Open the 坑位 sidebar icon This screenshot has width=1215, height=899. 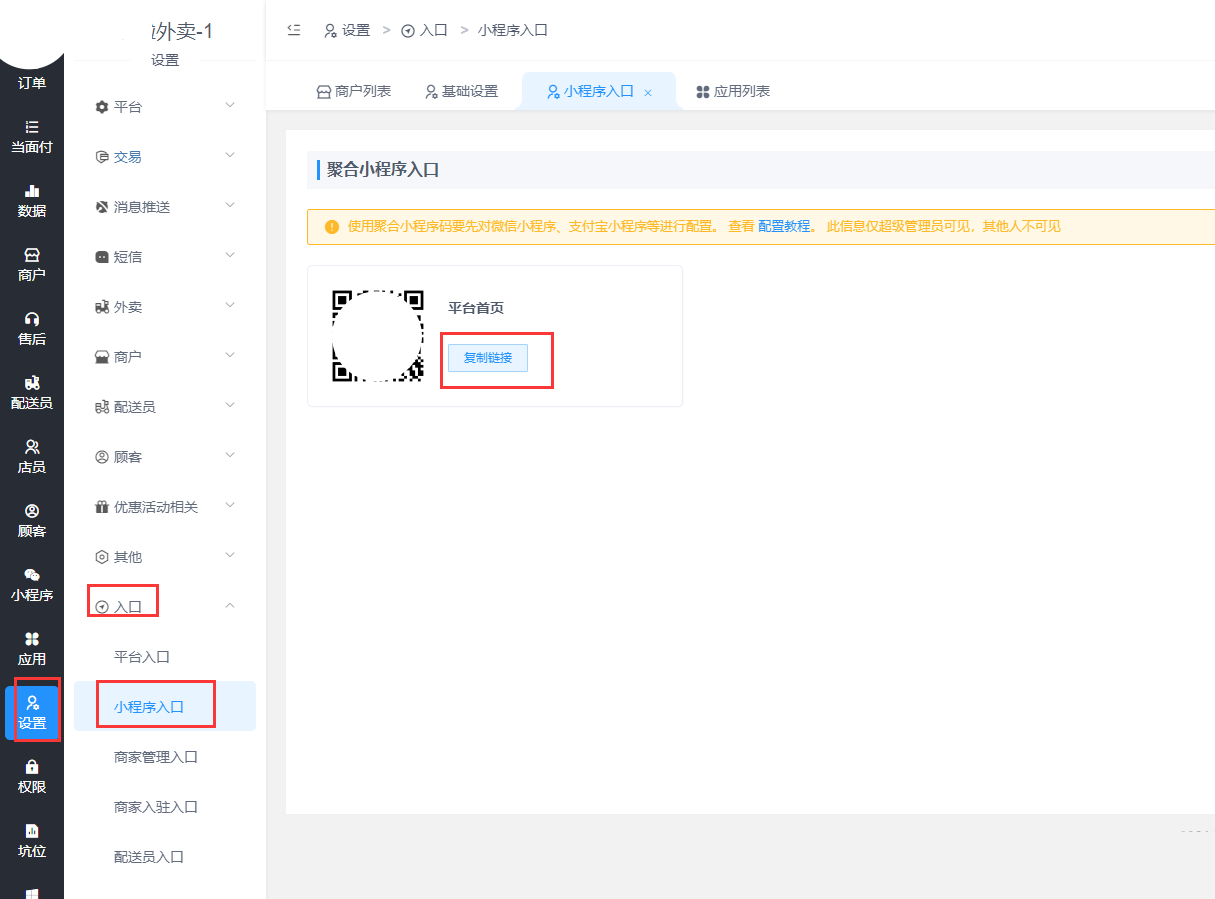coord(32,841)
